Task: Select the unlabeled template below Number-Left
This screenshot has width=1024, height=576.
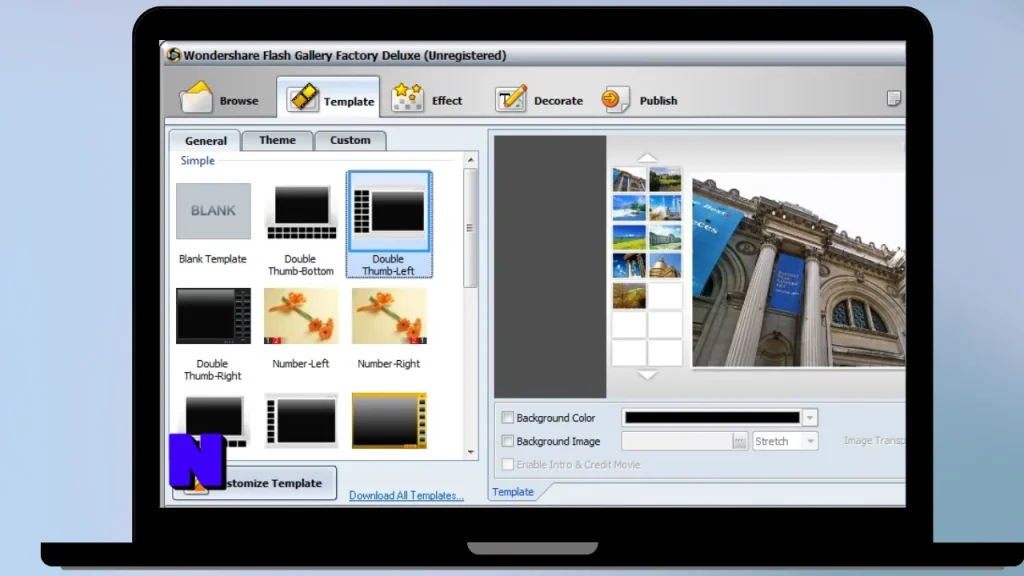Action: (x=301, y=421)
